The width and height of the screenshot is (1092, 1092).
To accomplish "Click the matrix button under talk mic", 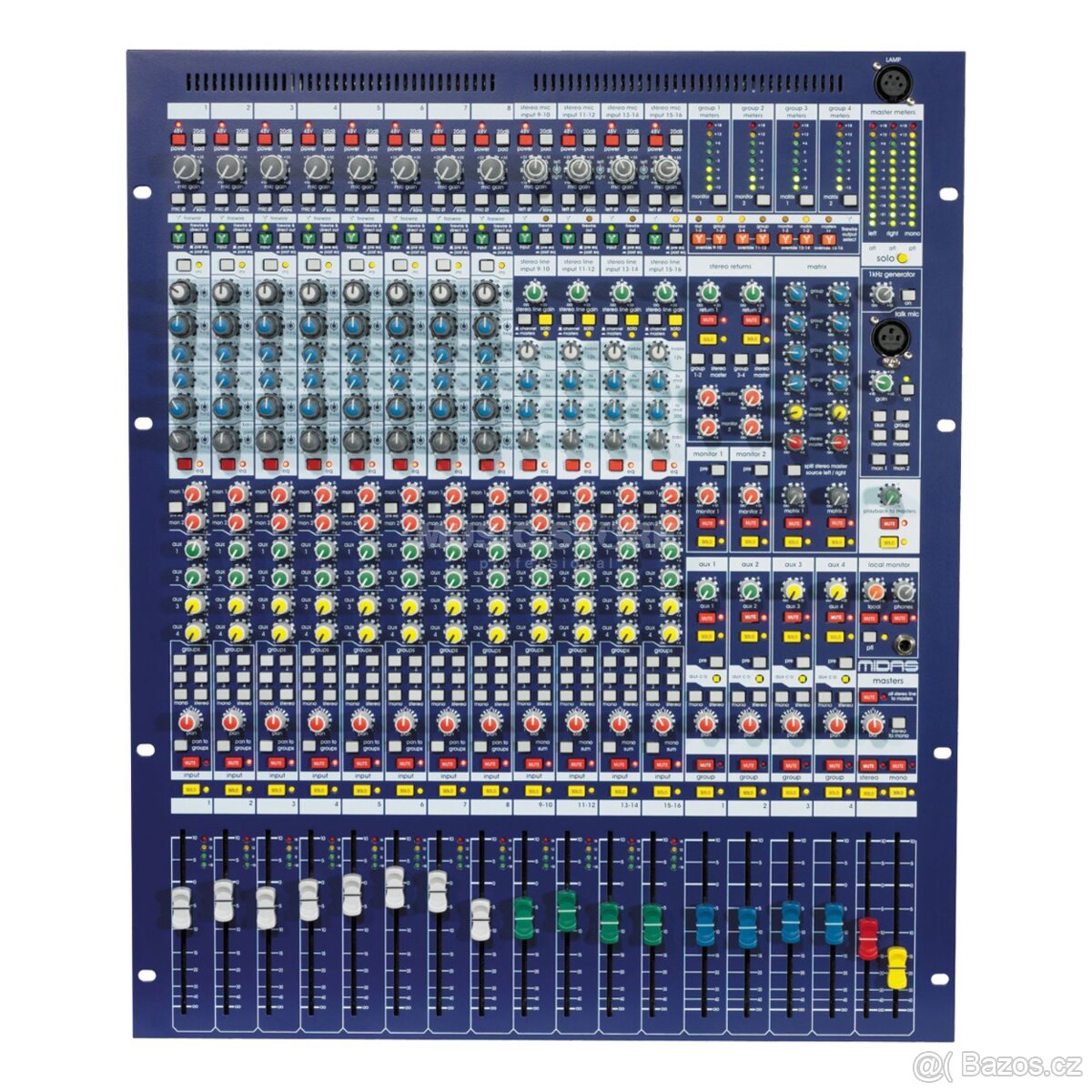I will [878, 436].
